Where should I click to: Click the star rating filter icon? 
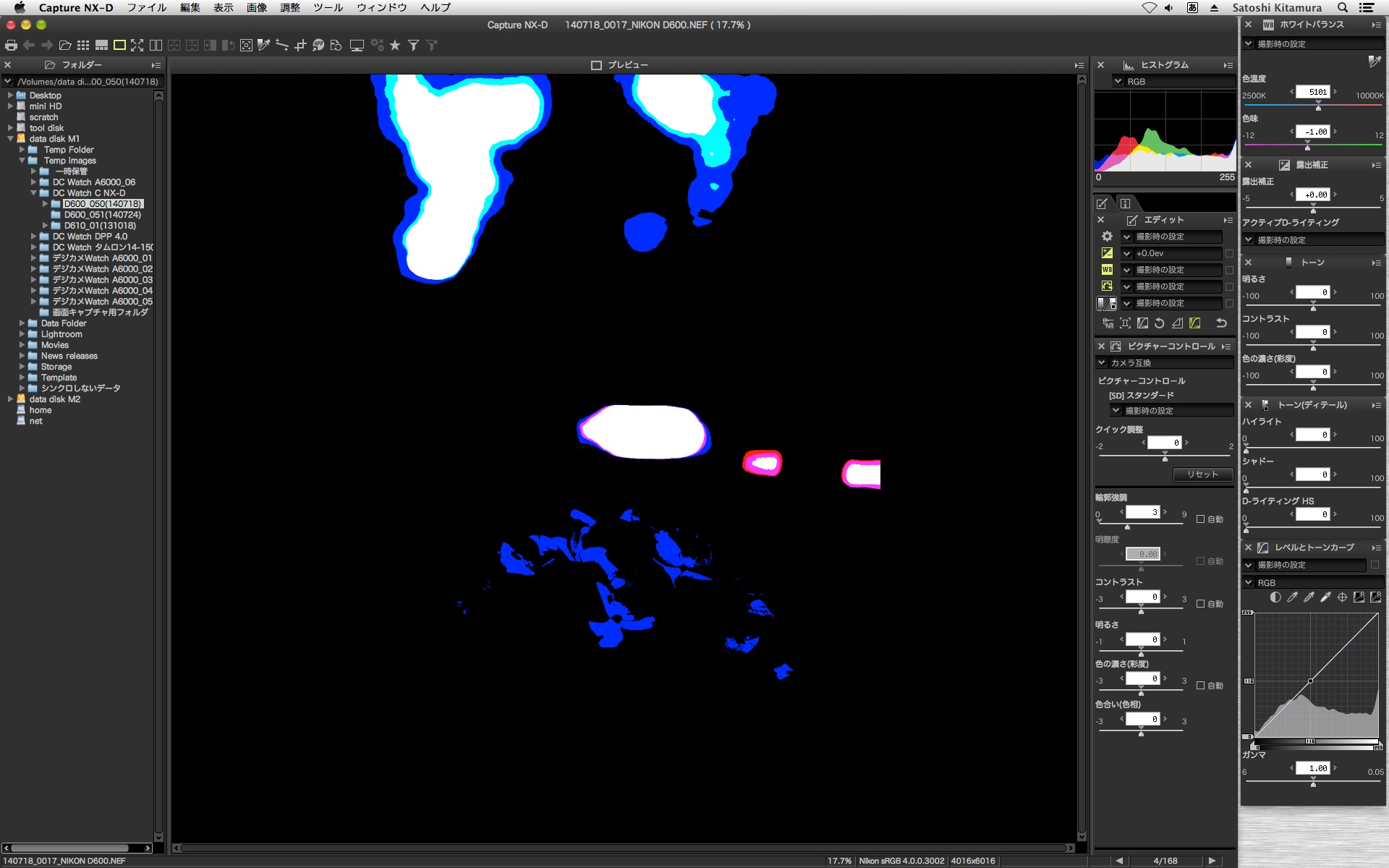395,46
